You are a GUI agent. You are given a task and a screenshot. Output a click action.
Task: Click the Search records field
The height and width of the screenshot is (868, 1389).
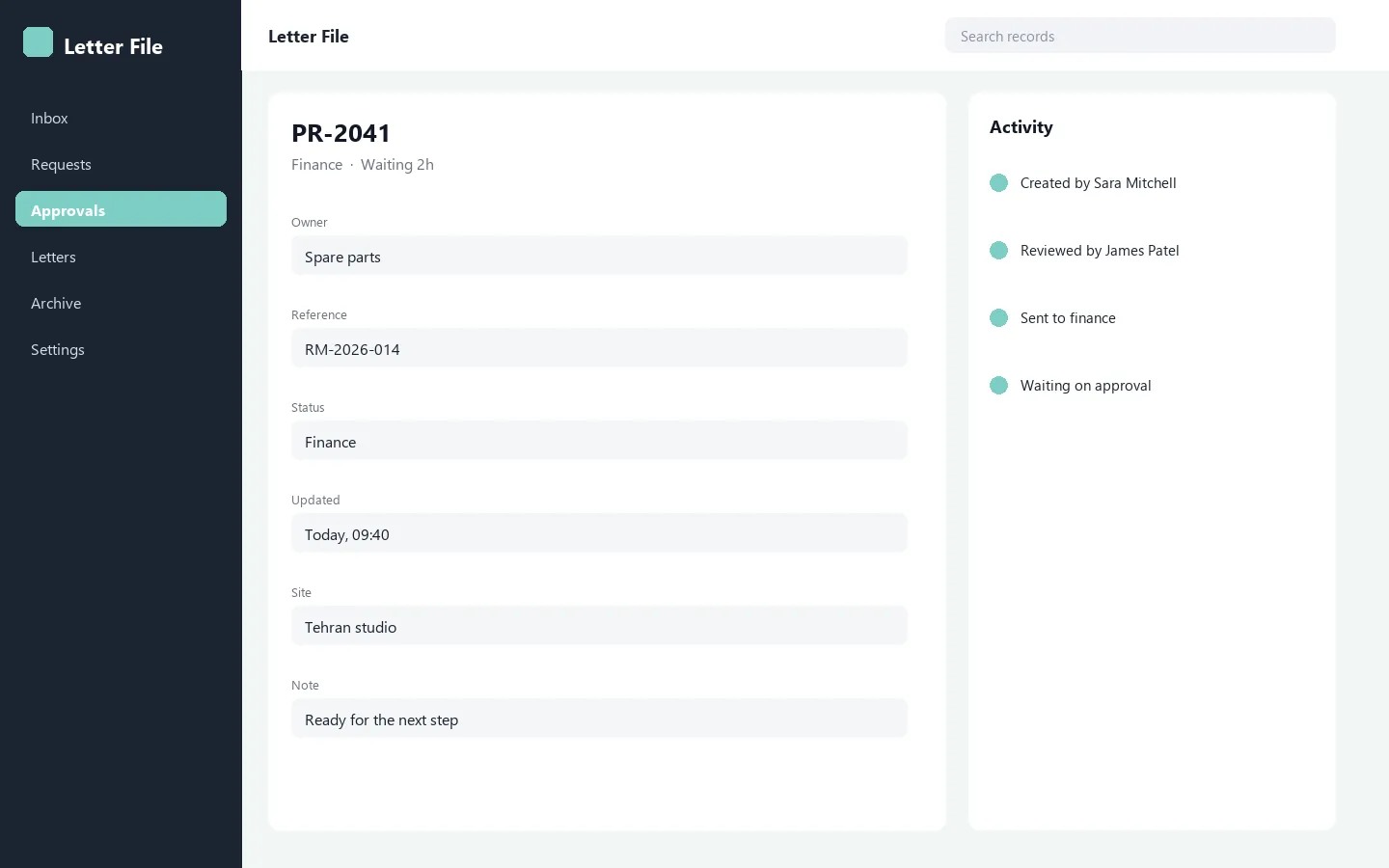(1140, 36)
